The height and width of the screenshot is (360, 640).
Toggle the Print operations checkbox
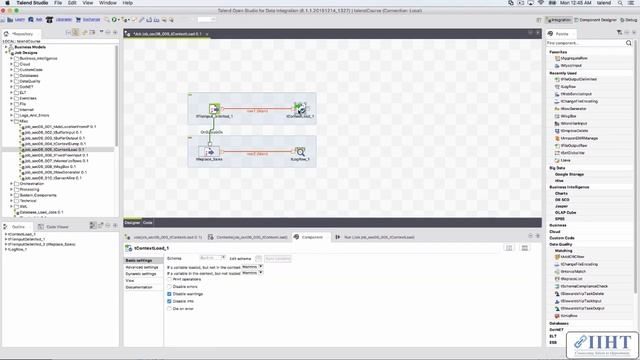click(169, 279)
